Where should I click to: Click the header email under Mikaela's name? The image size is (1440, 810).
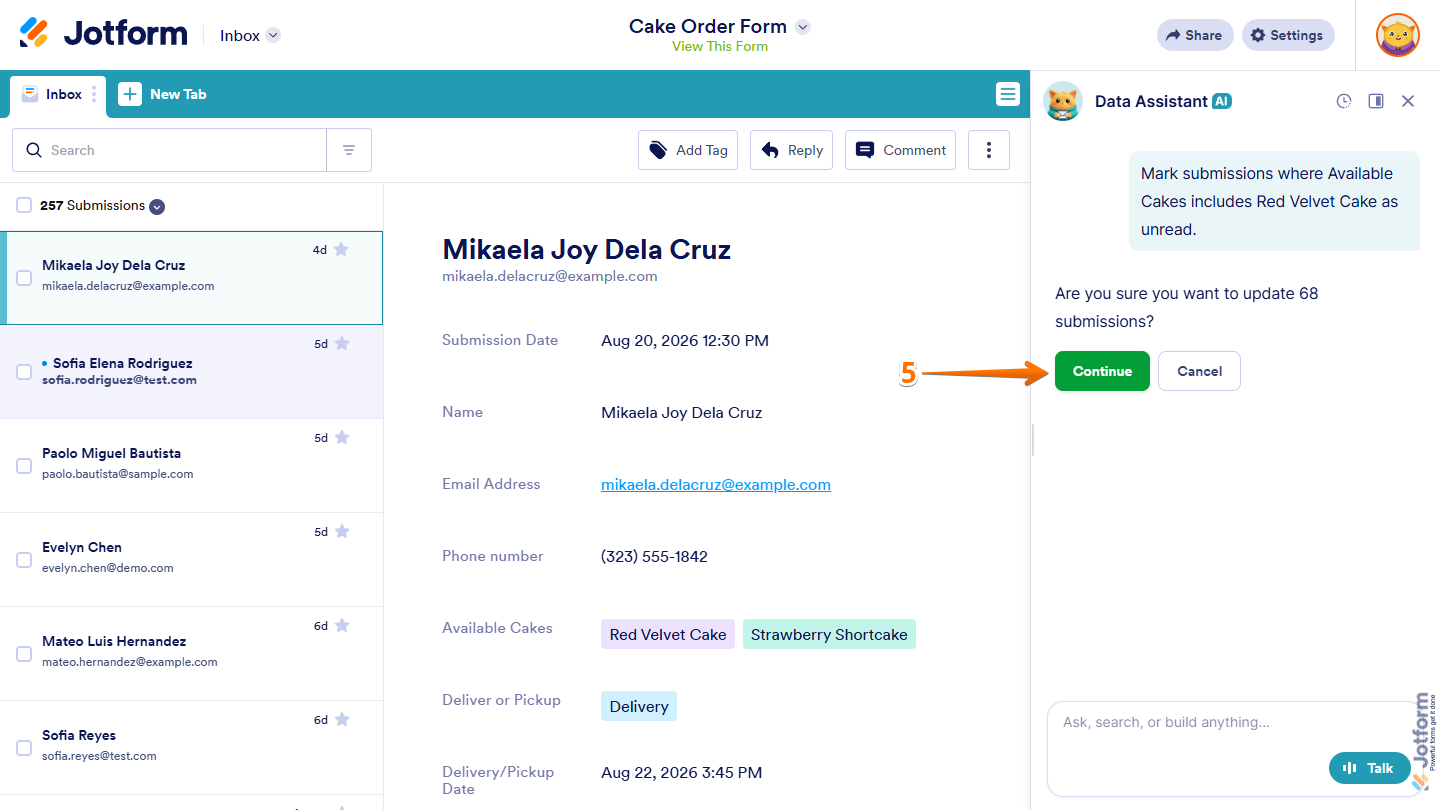point(550,276)
